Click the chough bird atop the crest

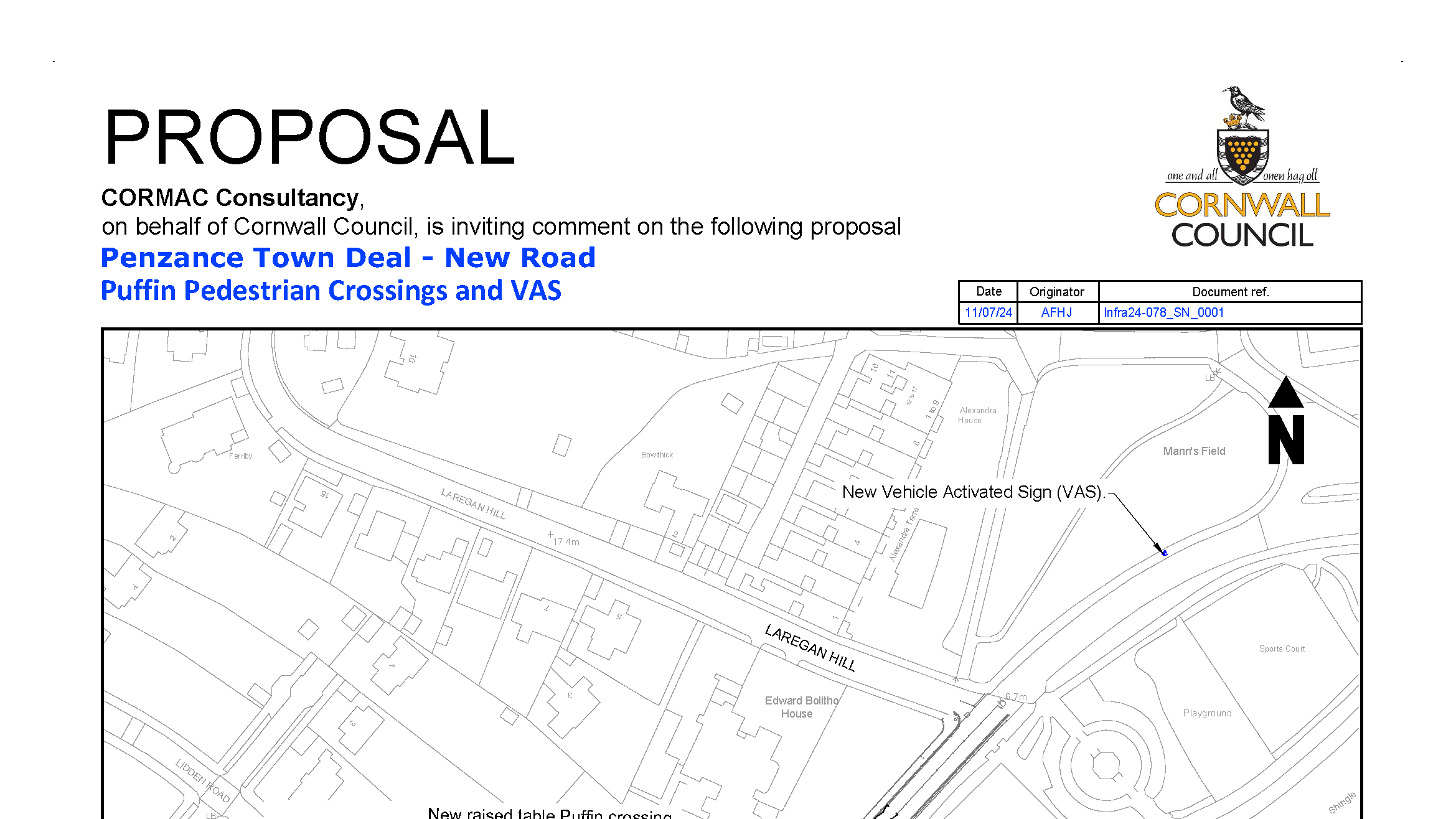(1243, 105)
